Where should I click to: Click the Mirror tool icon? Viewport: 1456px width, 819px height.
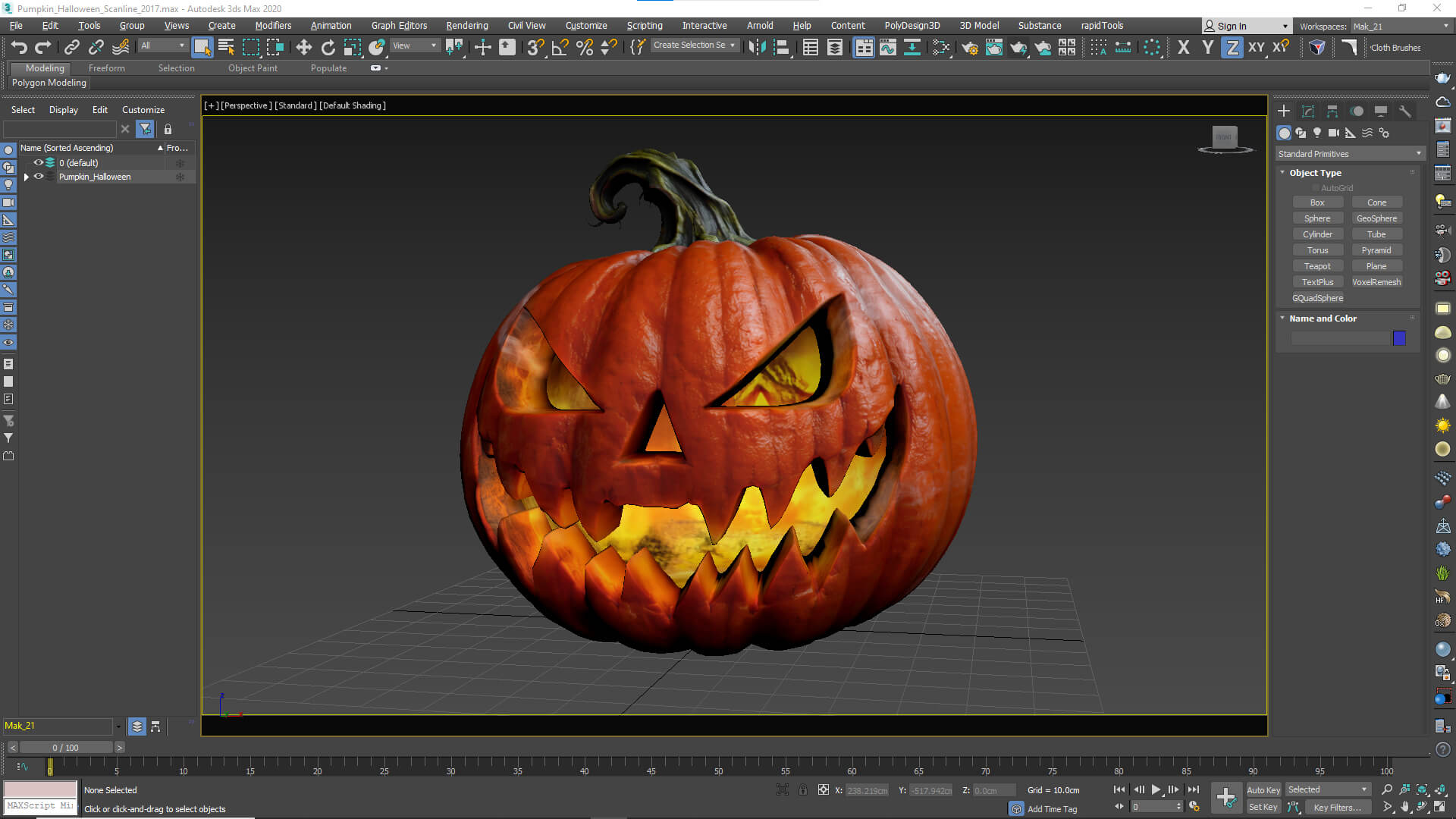[757, 47]
